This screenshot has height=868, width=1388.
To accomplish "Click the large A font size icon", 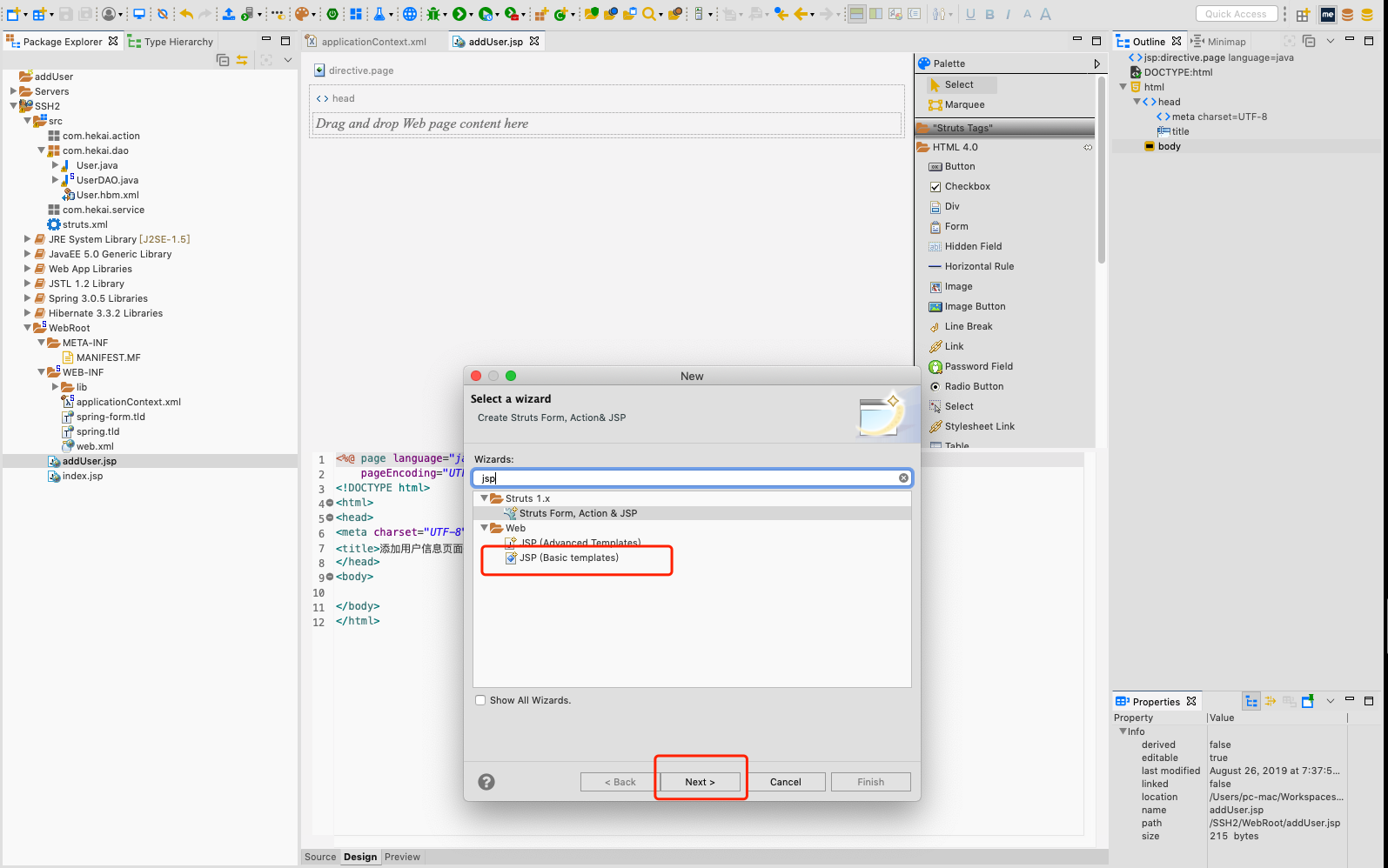I will pyautogui.click(x=1045, y=14).
